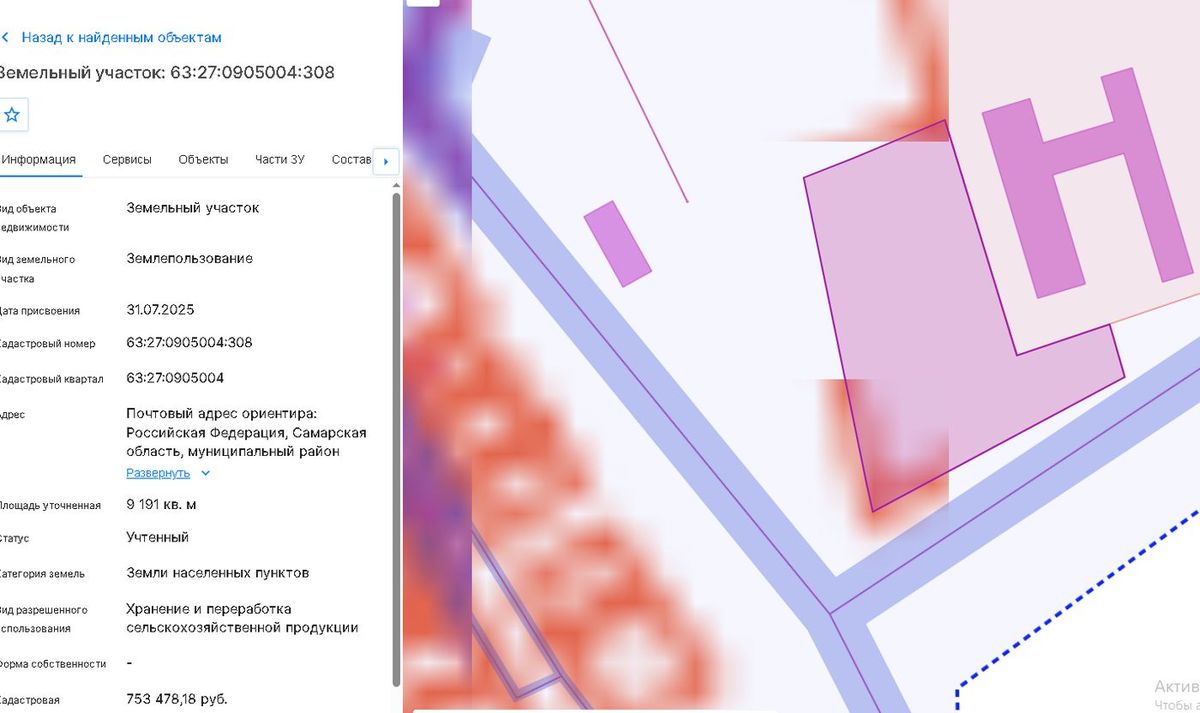Select cadastral number value 63:27:0905004:308
The width and height of the screenshot is (1200, 713).
[x=189, y=342]
